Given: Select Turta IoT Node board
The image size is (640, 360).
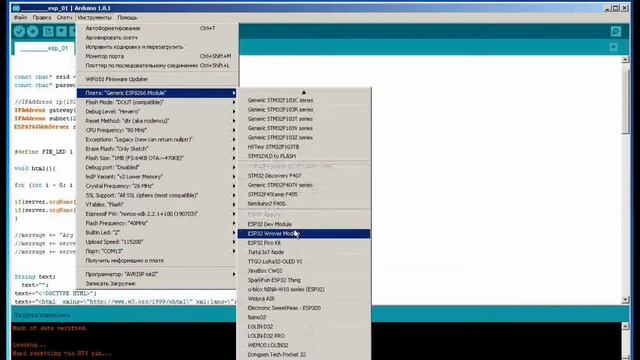Looking at the screenshot, I should tap(304, 252).
